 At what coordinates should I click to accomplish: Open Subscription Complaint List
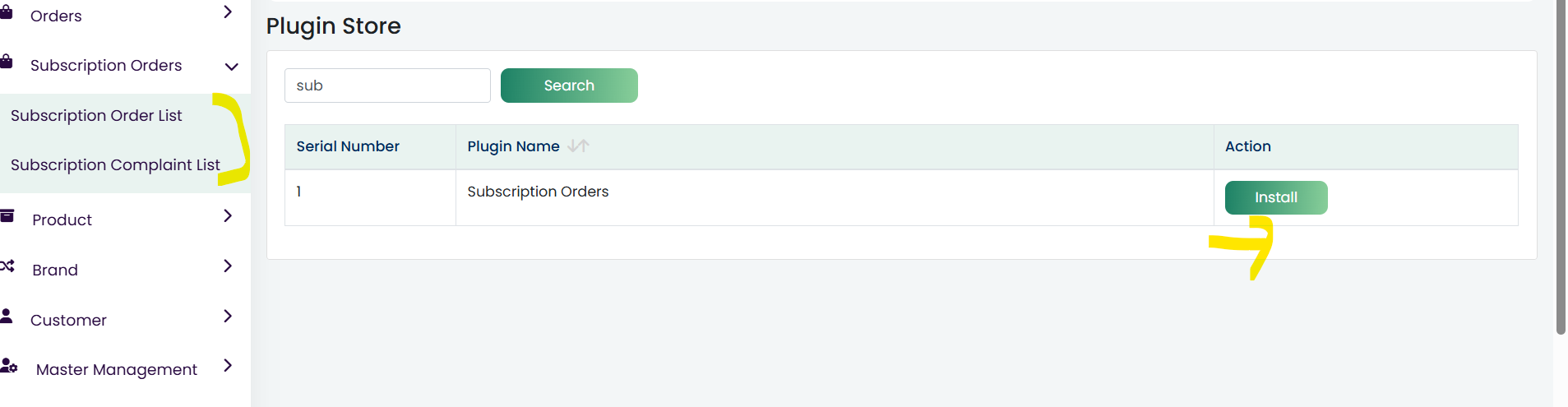pyautogui.click(x=115, y=165)
